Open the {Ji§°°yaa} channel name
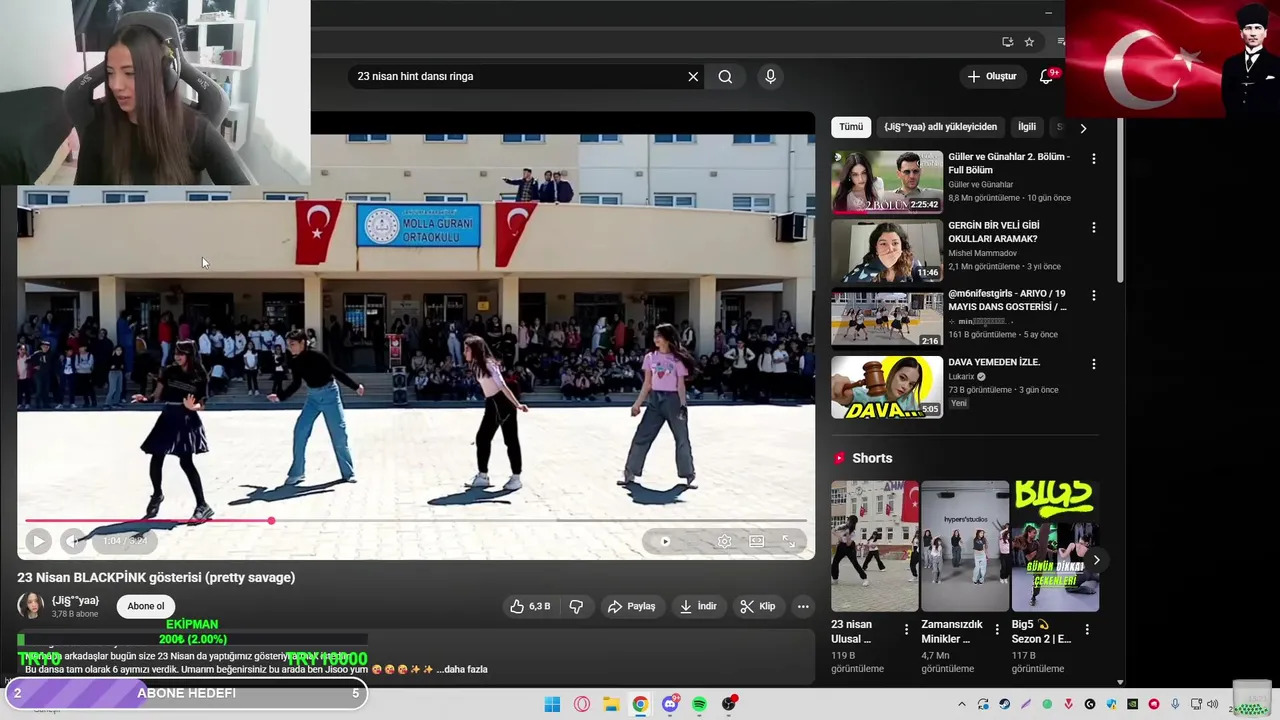This screenshot has height=720, width=1280. point(75,600)
